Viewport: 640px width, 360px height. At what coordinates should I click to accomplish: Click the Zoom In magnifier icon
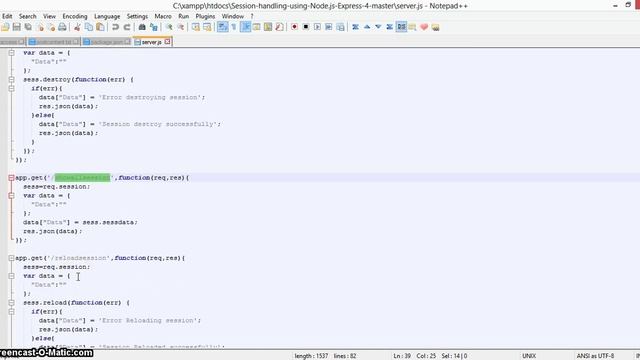pyautogui.click(x=169, y=27)
